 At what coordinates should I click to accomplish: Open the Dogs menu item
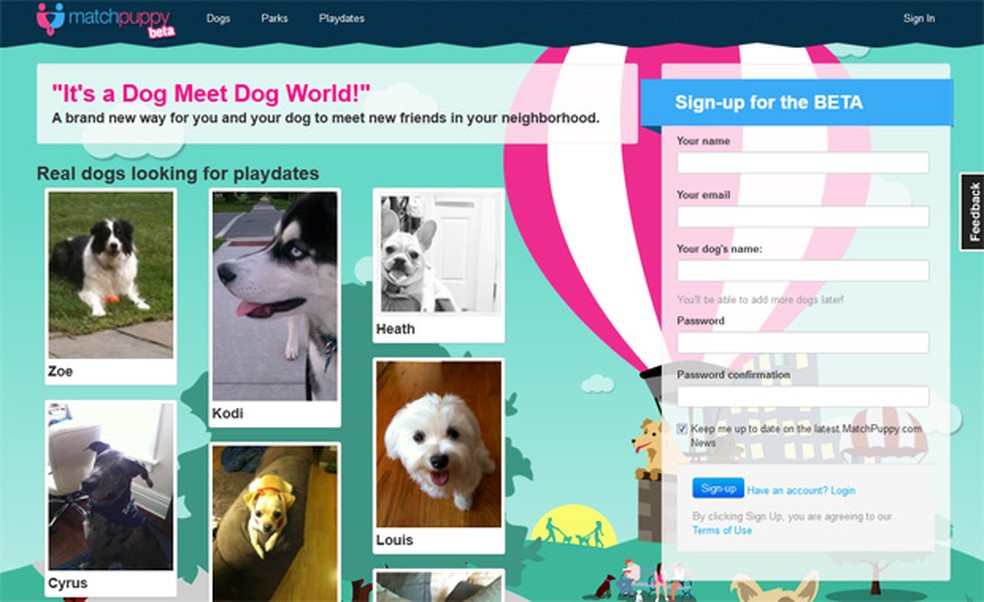pos(218,18)
